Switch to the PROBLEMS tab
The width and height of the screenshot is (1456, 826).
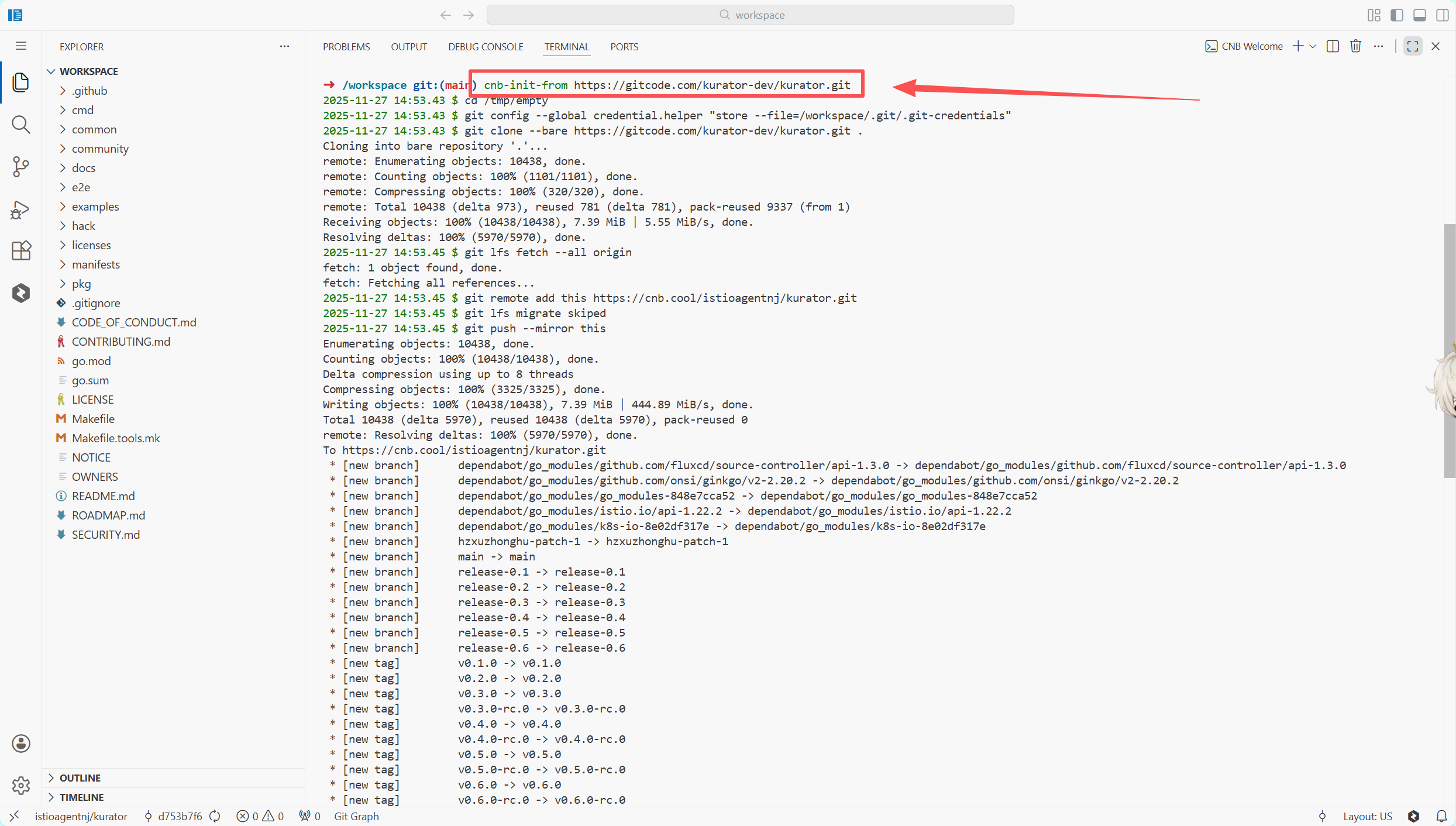[346, 47]
